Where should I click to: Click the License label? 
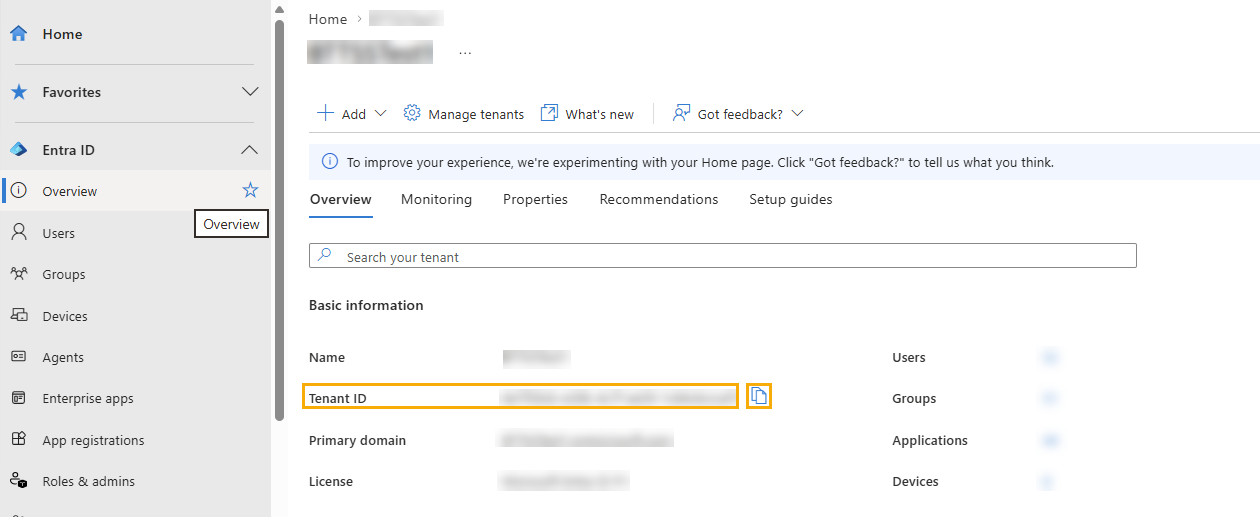point(331,481)
